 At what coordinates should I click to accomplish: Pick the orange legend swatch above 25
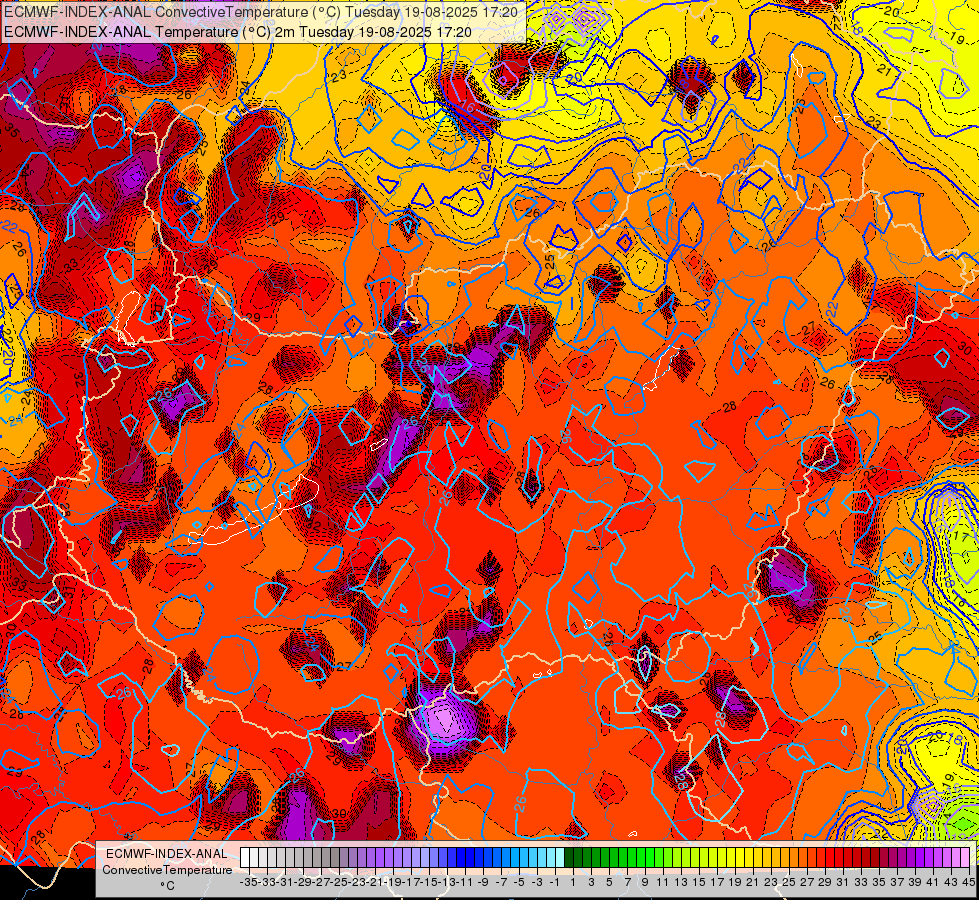(x=785, y=857)
